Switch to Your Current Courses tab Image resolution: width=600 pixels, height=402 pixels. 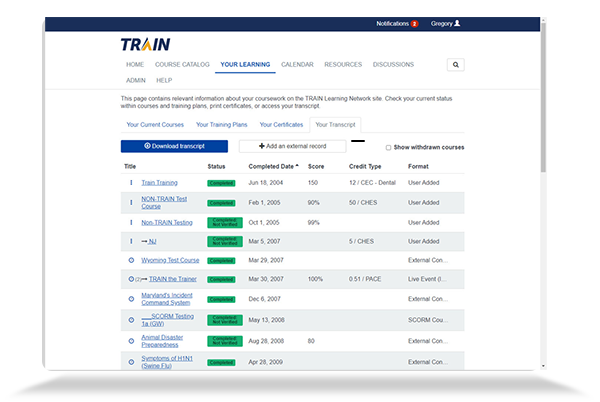155,125
